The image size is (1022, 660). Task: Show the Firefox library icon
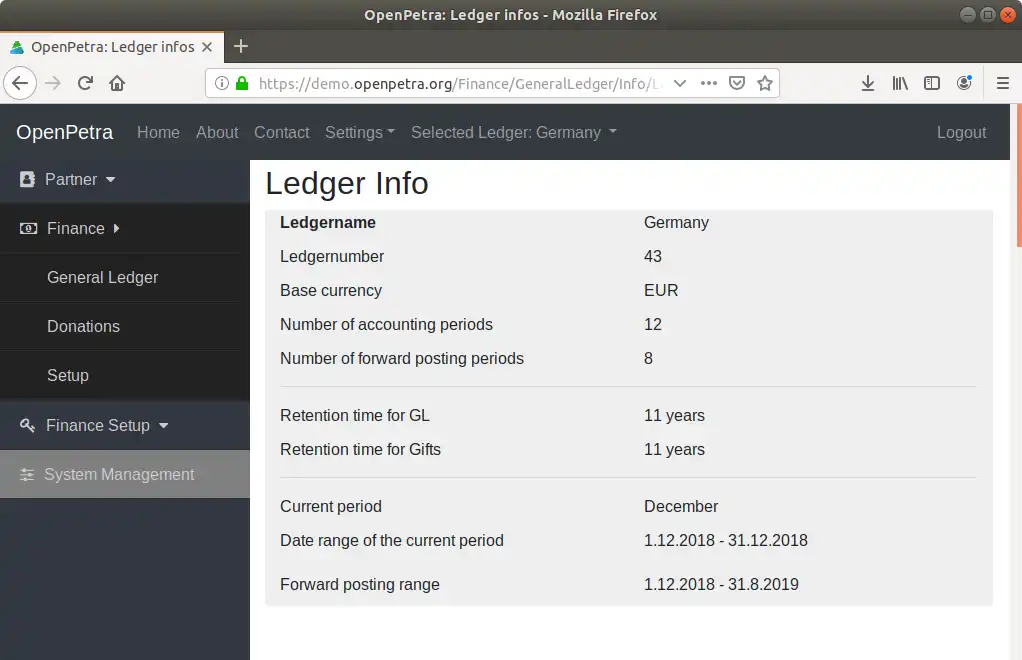pos(900,83)
